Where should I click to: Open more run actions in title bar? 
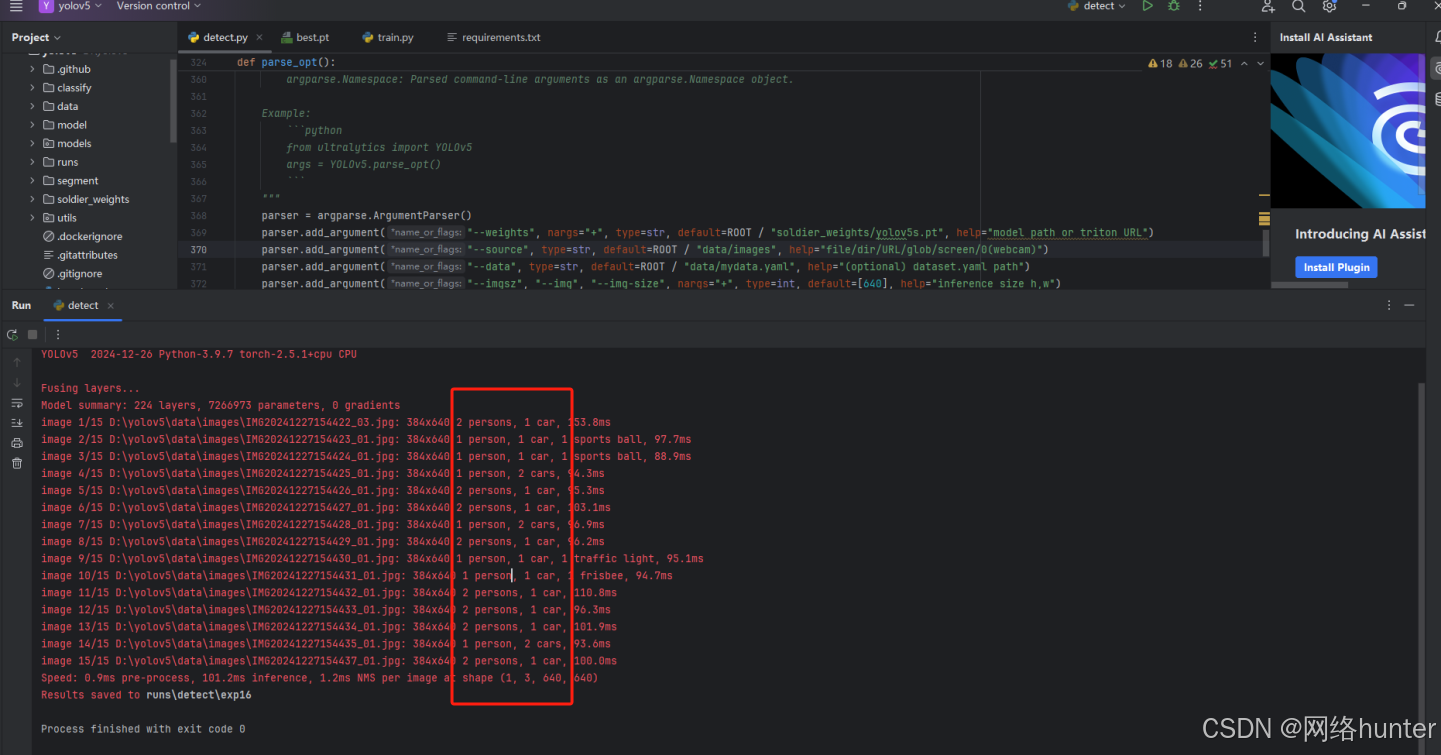(1198, 6)
